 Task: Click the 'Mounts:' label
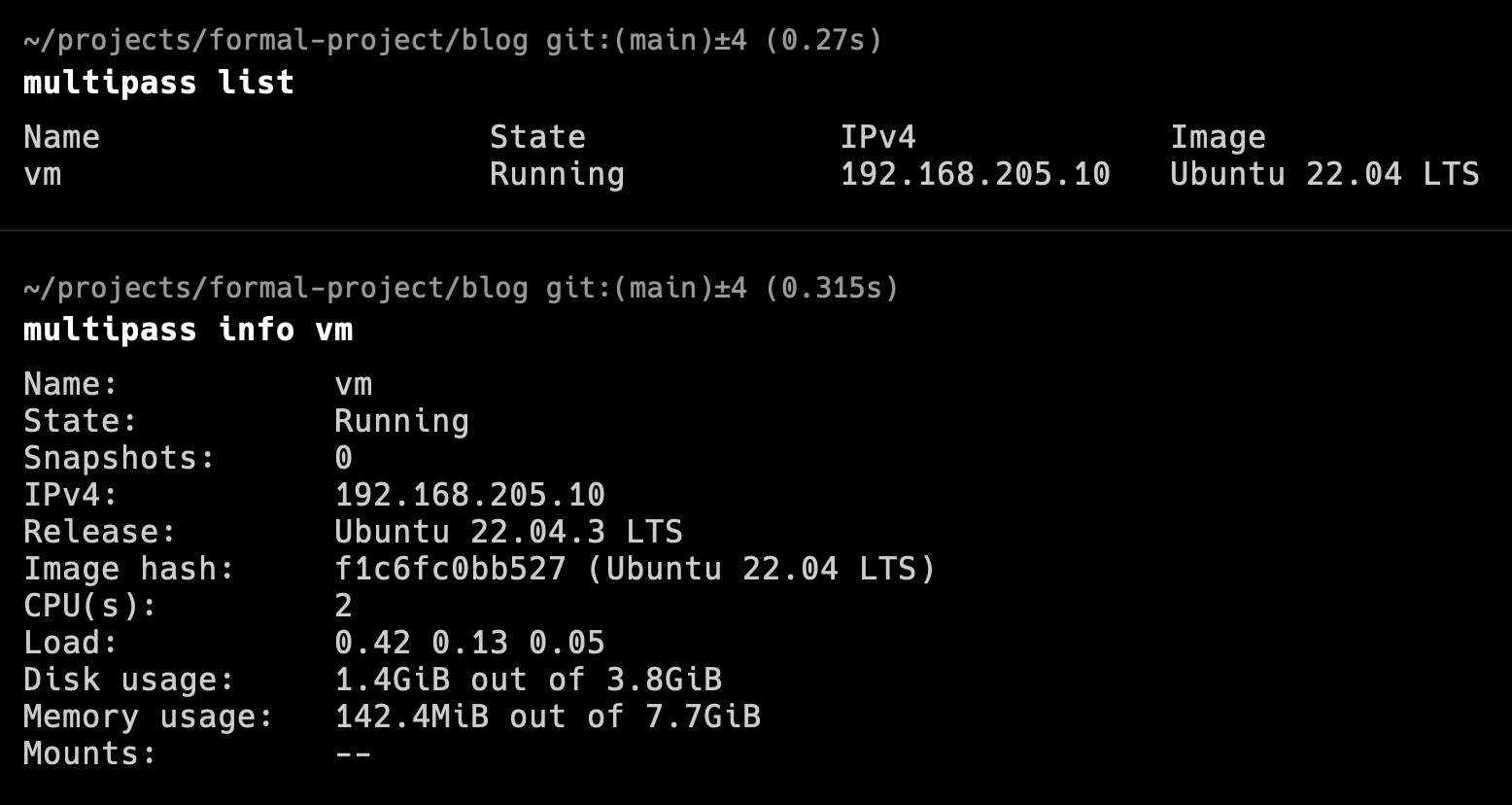90,753
